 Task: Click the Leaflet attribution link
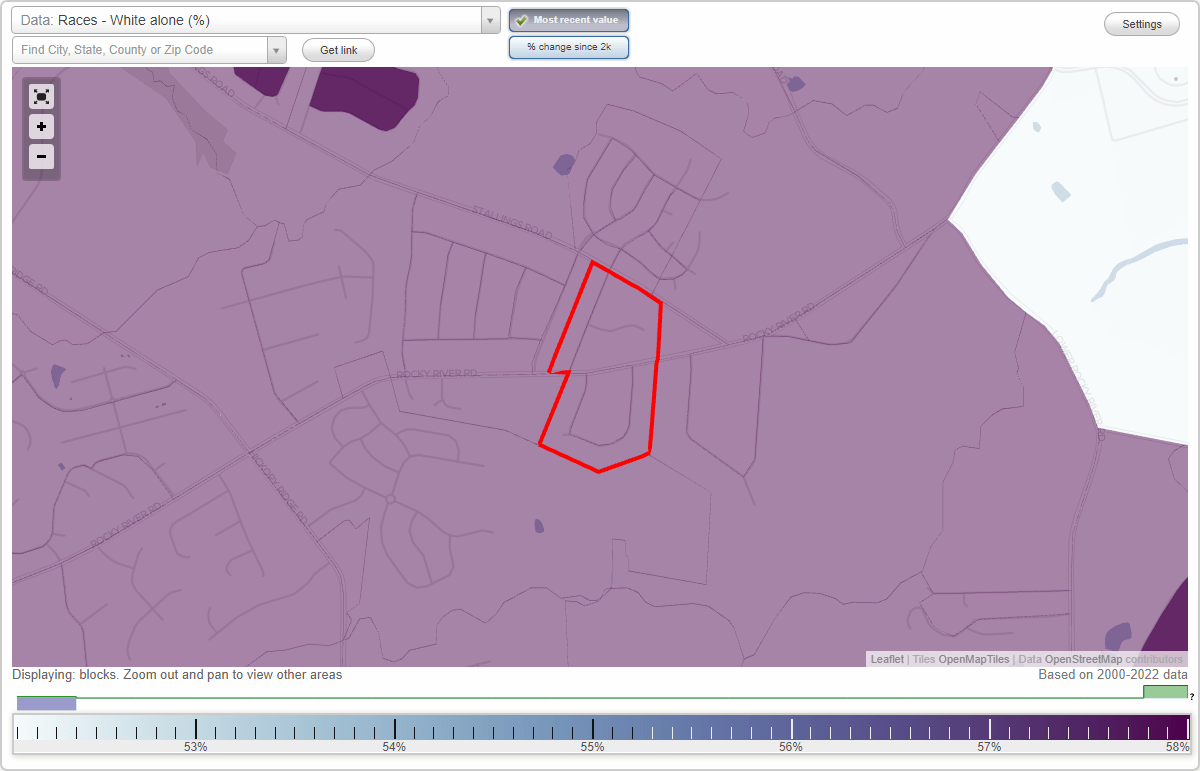(886, 659)
